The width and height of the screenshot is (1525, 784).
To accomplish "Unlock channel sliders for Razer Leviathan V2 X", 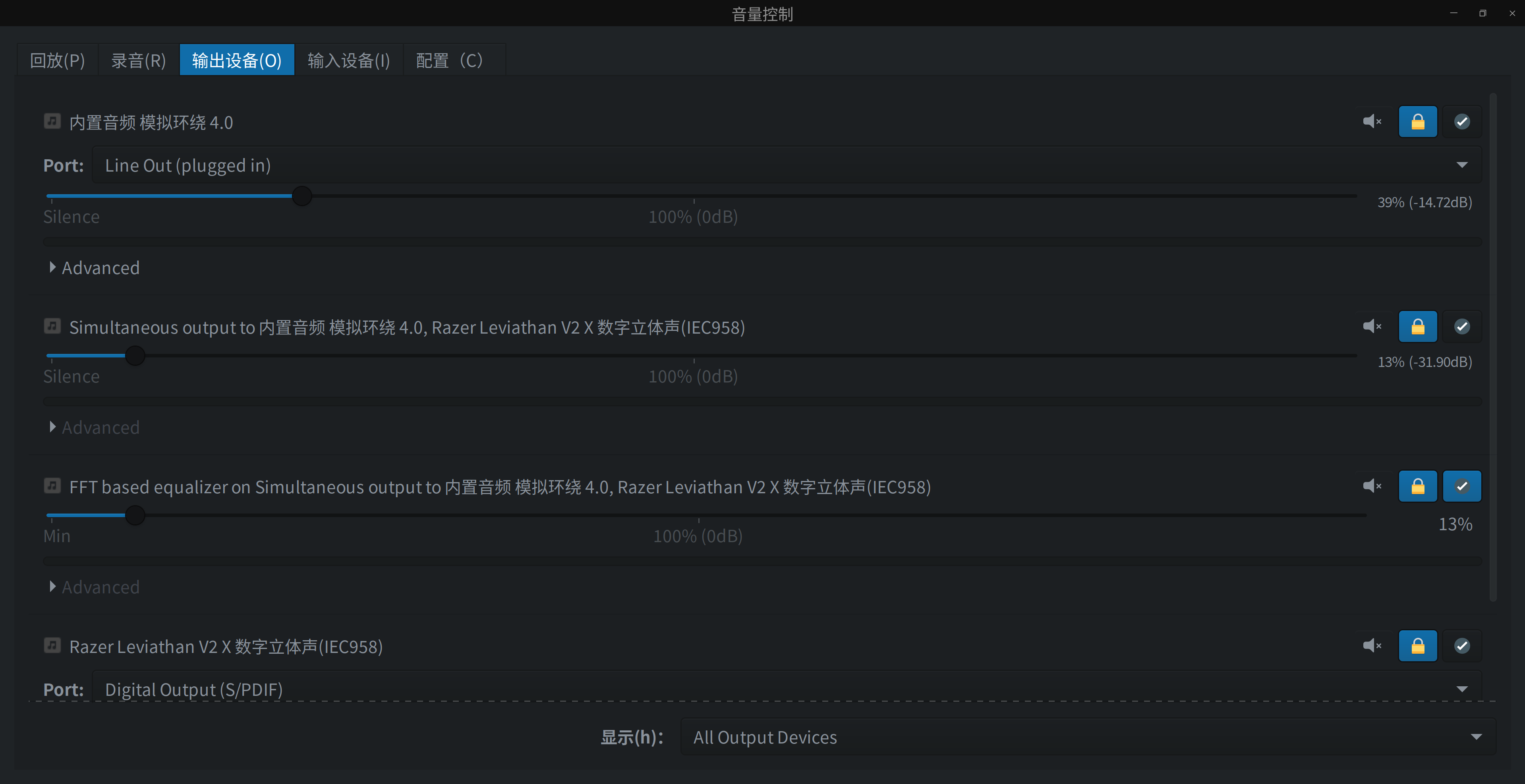I will [x=1417, y=645].
